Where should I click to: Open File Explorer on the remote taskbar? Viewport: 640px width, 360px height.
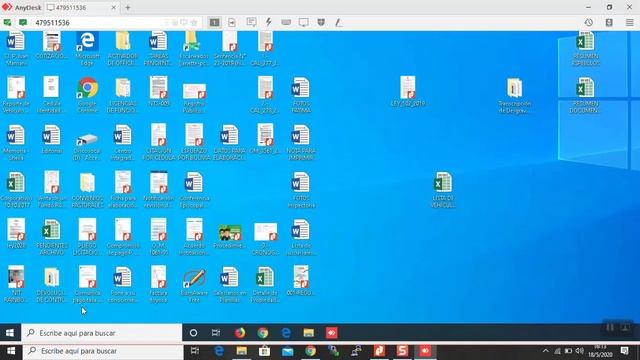pos(309,333)
